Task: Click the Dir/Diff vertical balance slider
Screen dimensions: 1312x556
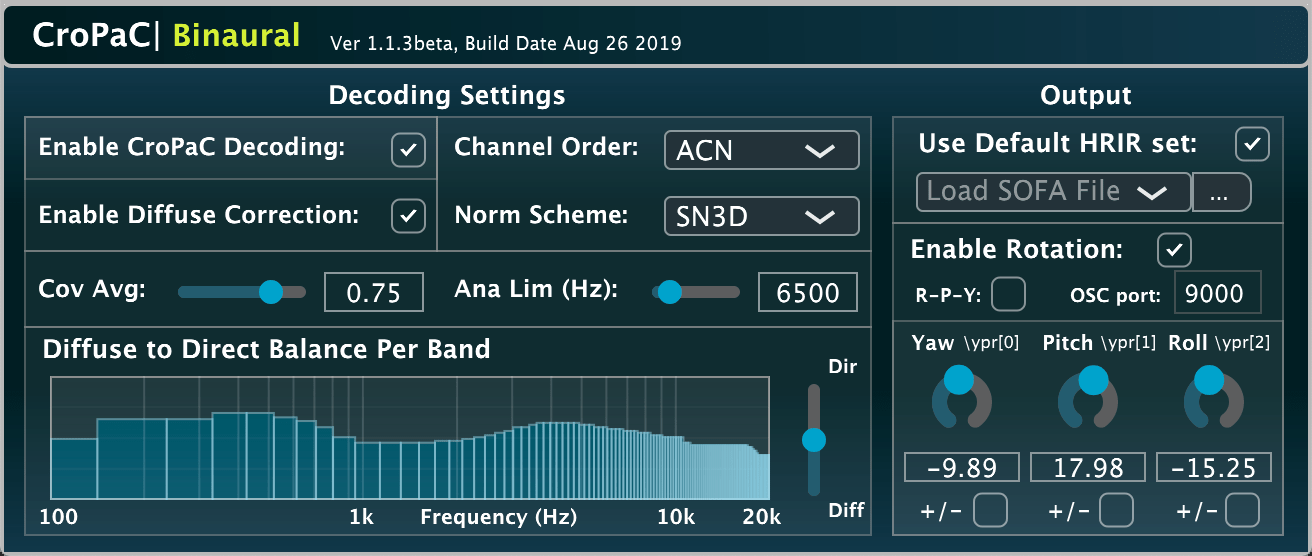Action: pyautogui.click(x=814, y=439)
